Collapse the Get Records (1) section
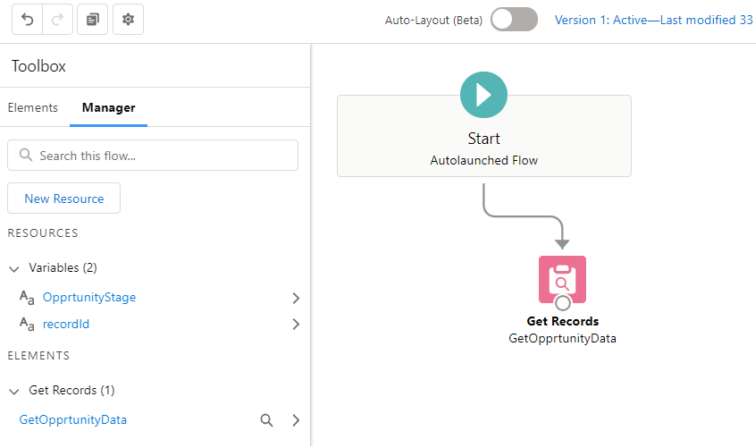This screenshot has width=756, height=446. [14, 391]
